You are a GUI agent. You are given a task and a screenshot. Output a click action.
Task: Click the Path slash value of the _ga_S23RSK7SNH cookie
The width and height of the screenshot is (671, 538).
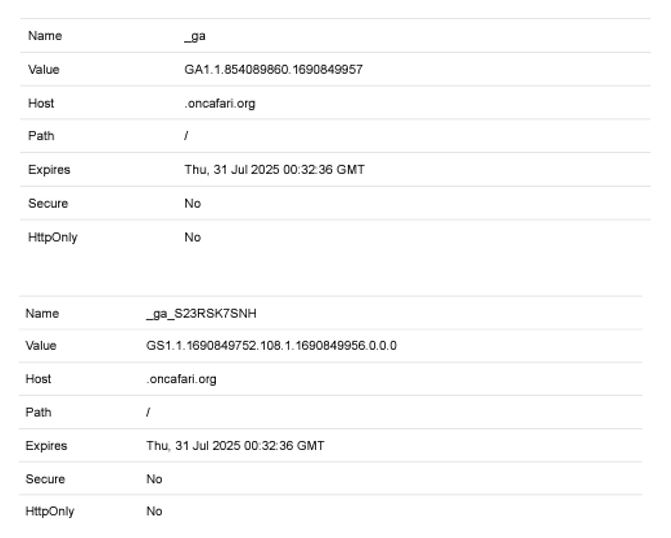(x=148, y=412)
